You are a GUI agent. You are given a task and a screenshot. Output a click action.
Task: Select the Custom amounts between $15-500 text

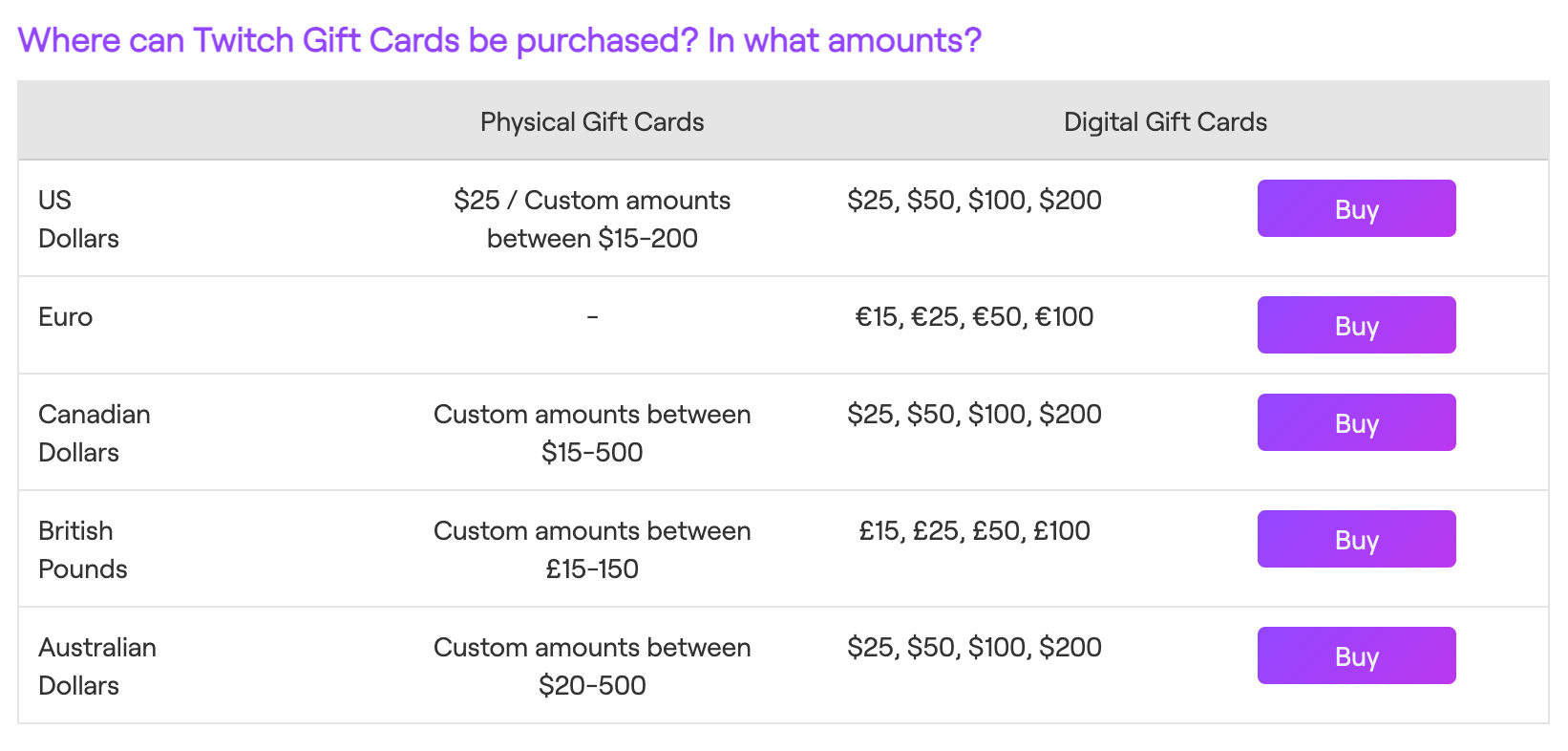pyautogui.click(x=592, y=432)
